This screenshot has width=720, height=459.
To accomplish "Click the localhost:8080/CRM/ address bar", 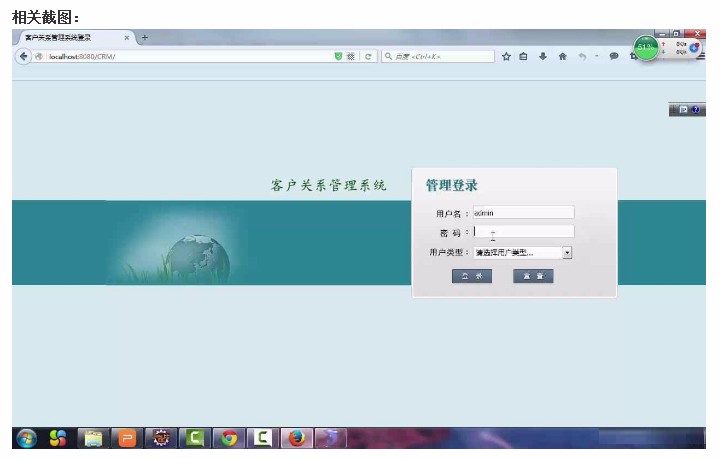I will tap(188, 56).
